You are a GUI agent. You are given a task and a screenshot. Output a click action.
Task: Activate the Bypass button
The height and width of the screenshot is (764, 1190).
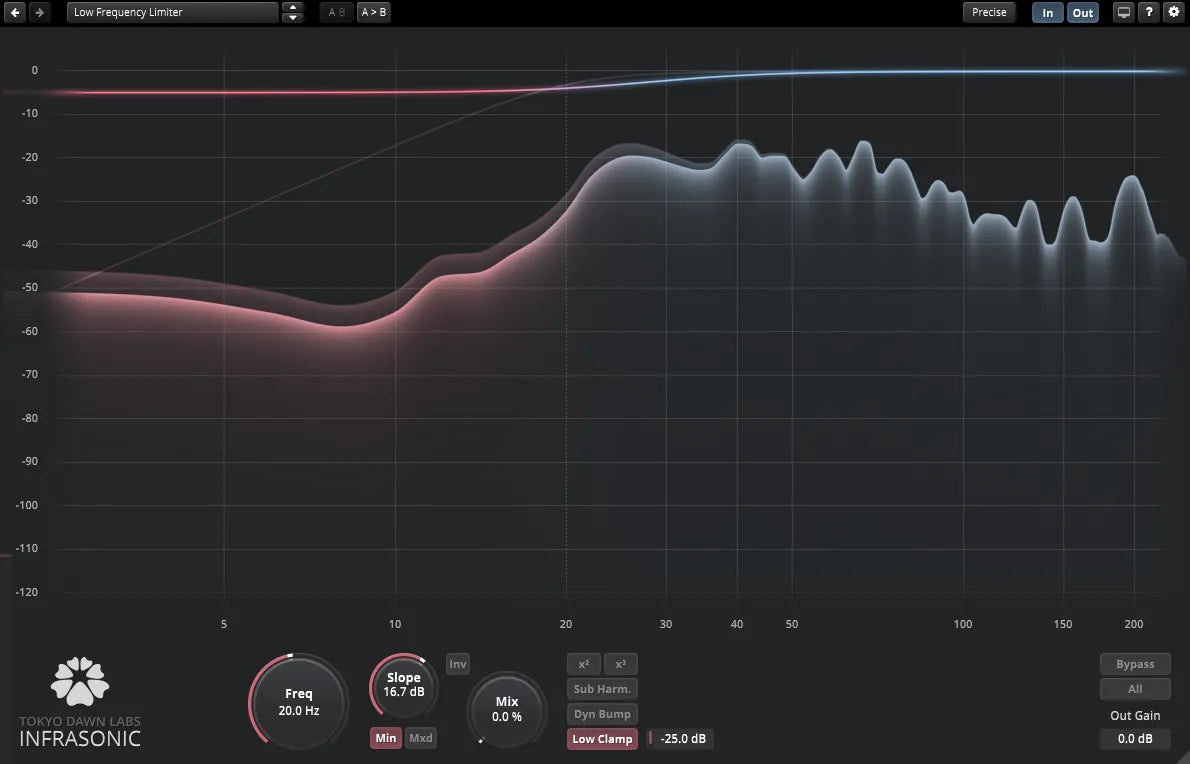click(x=1135, y=663)
